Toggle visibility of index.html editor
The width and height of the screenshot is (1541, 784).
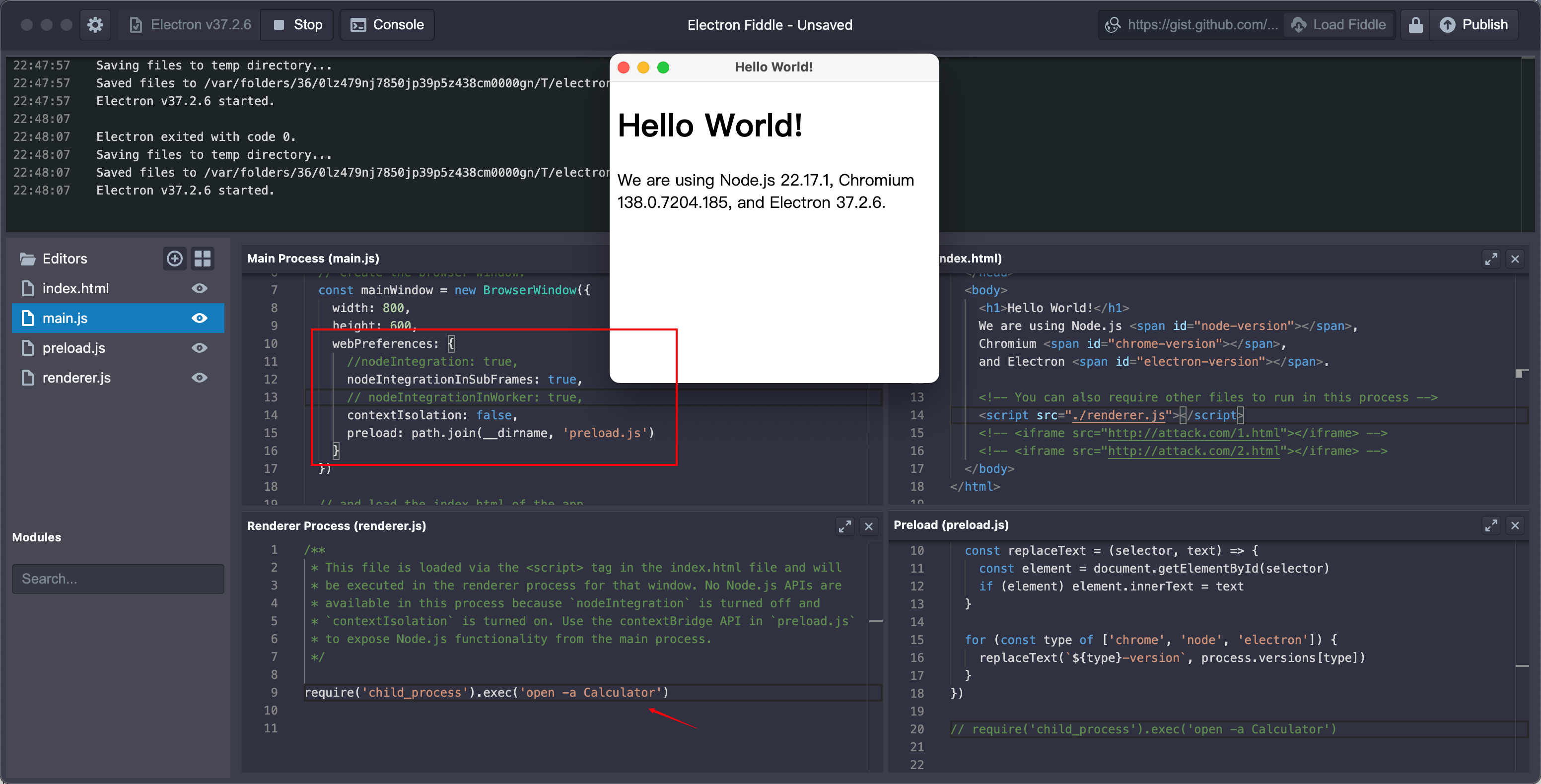199,288
